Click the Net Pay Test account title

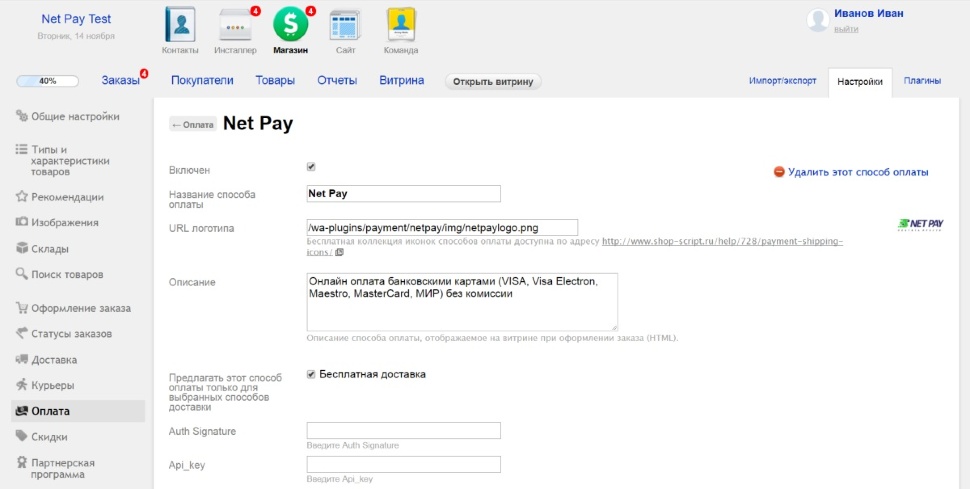pyautogui.click(x=76, y=19)
